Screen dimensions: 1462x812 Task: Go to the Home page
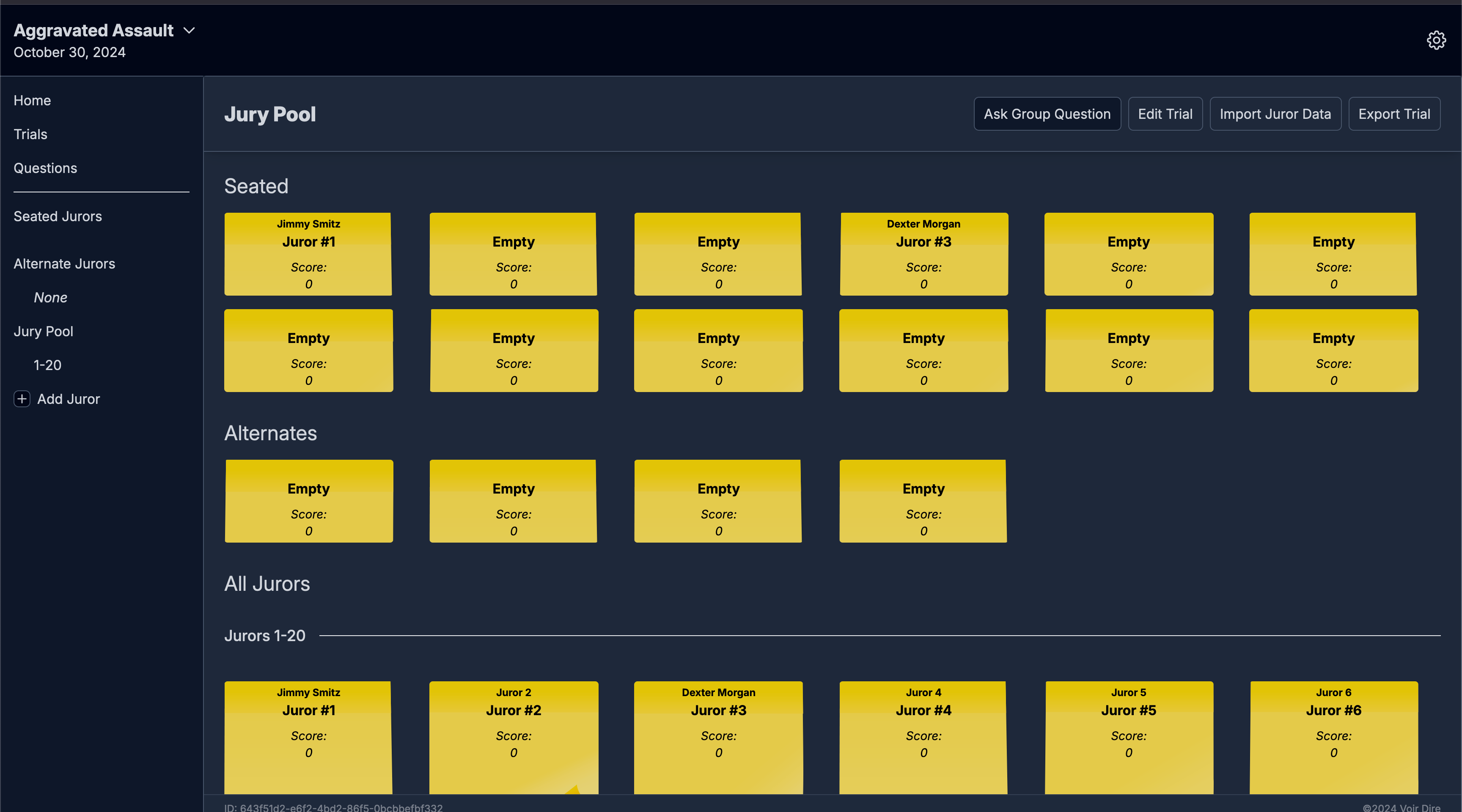pos(32,100)
